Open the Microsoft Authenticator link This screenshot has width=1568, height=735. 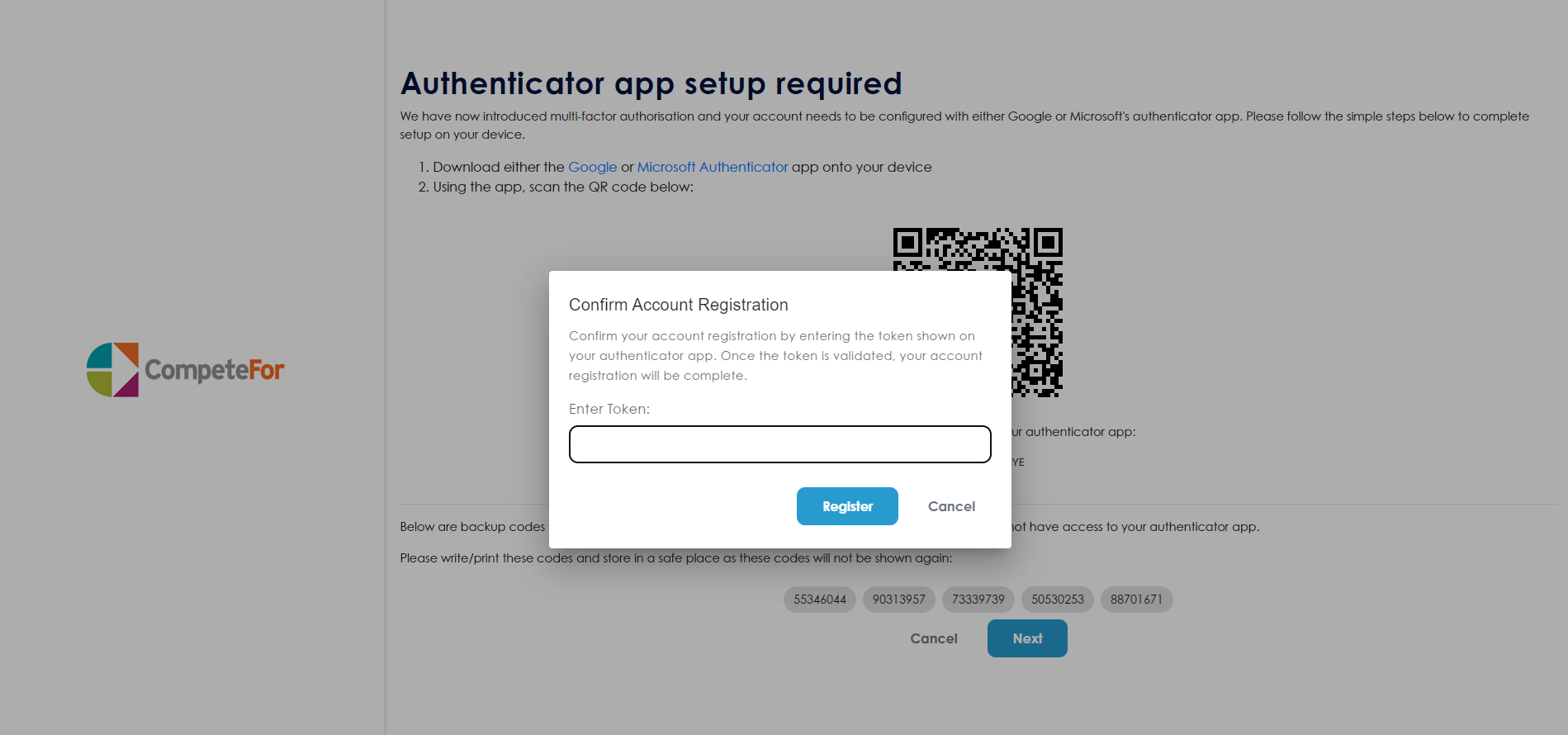[713, 167]
